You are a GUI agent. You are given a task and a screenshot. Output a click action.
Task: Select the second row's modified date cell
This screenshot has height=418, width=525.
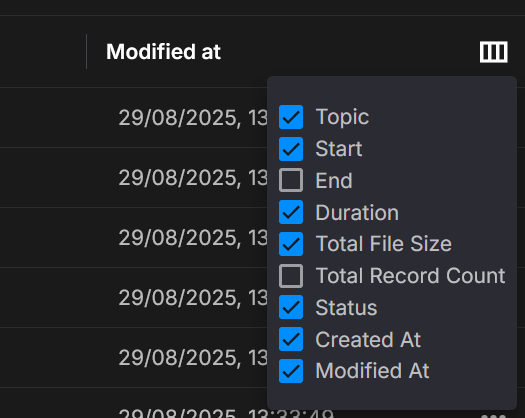coord(193,178)
